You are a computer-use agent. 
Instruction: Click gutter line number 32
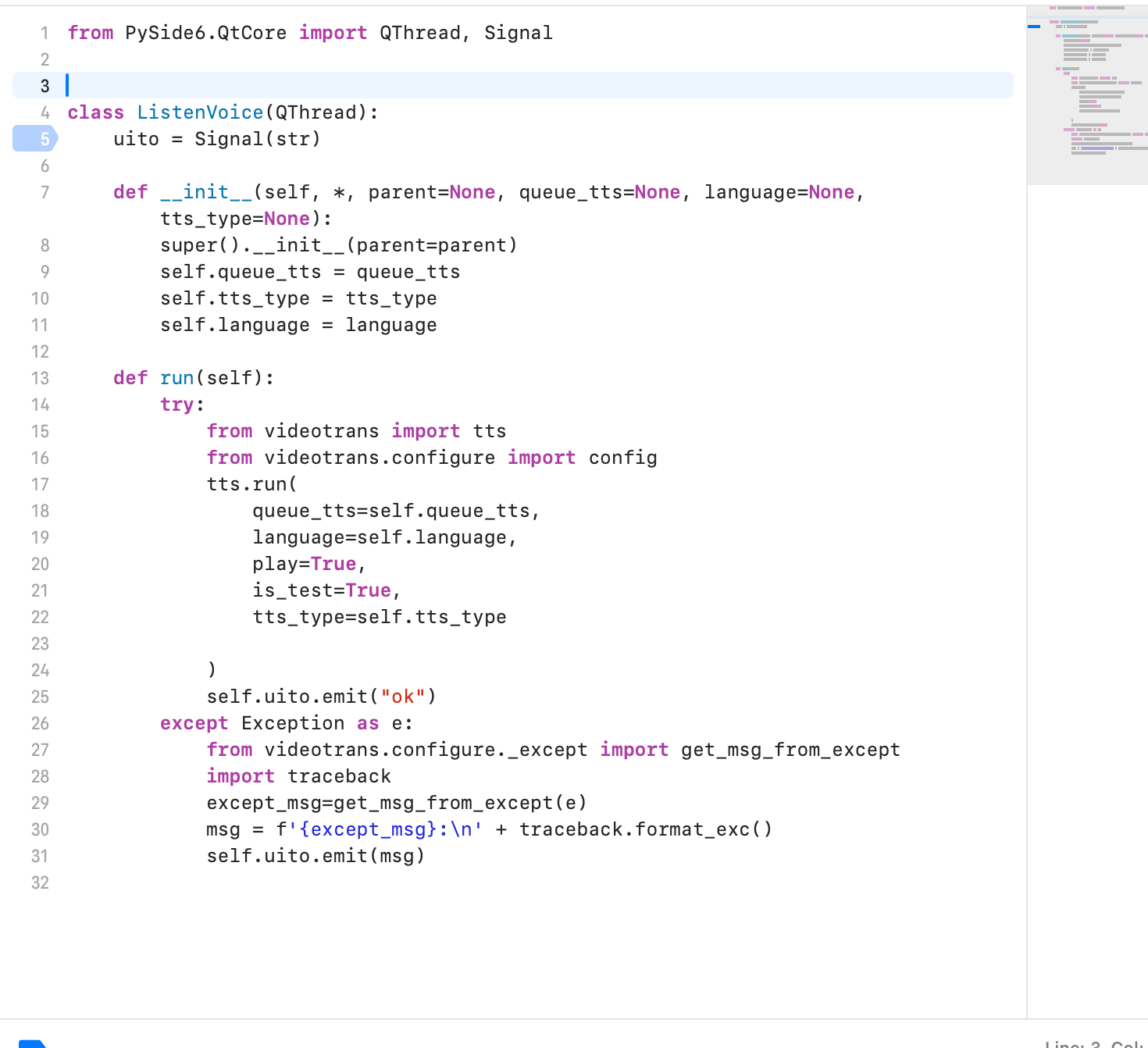coord(40,882)
